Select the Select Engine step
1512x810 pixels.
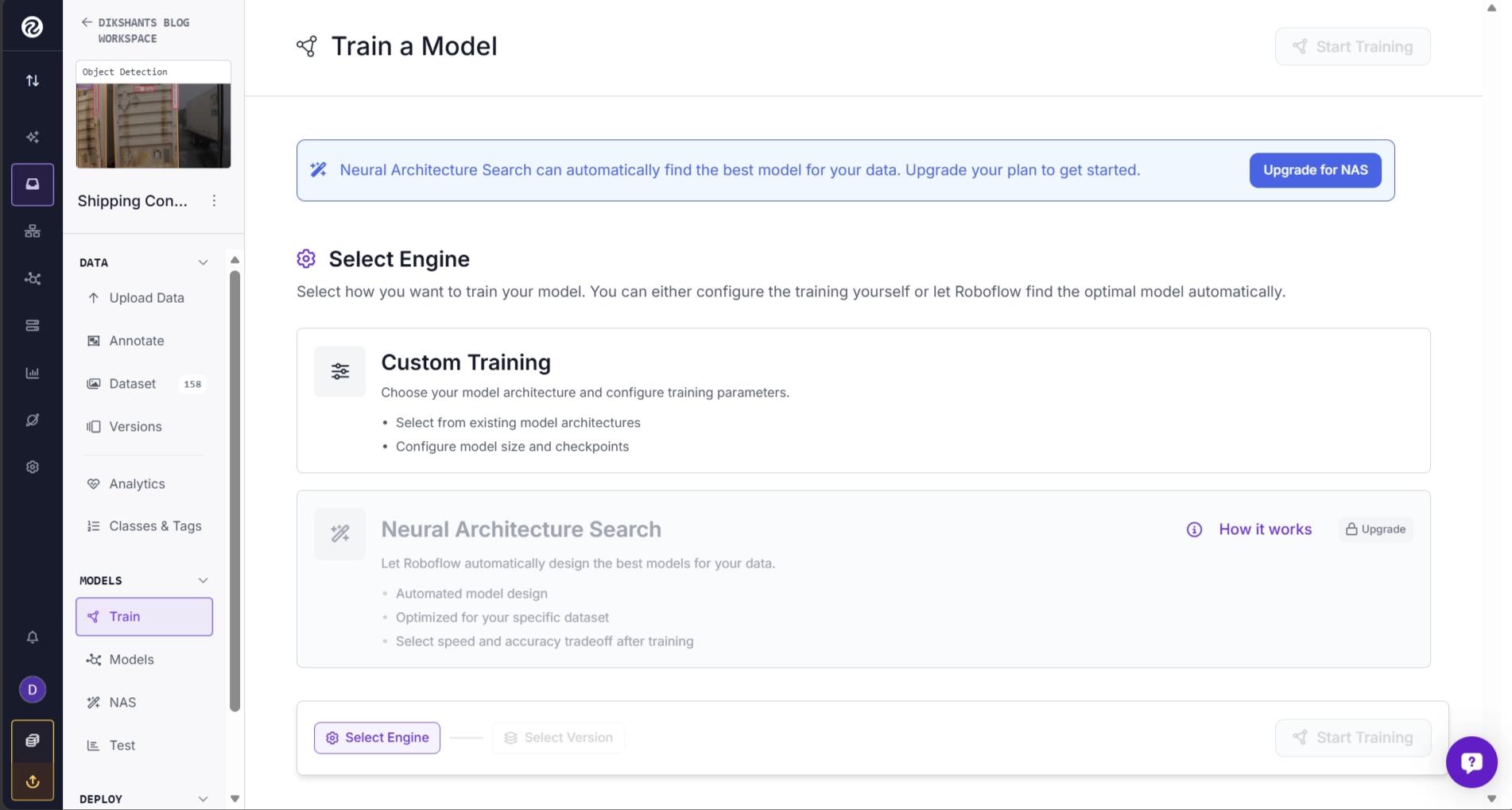coord(377,738)
